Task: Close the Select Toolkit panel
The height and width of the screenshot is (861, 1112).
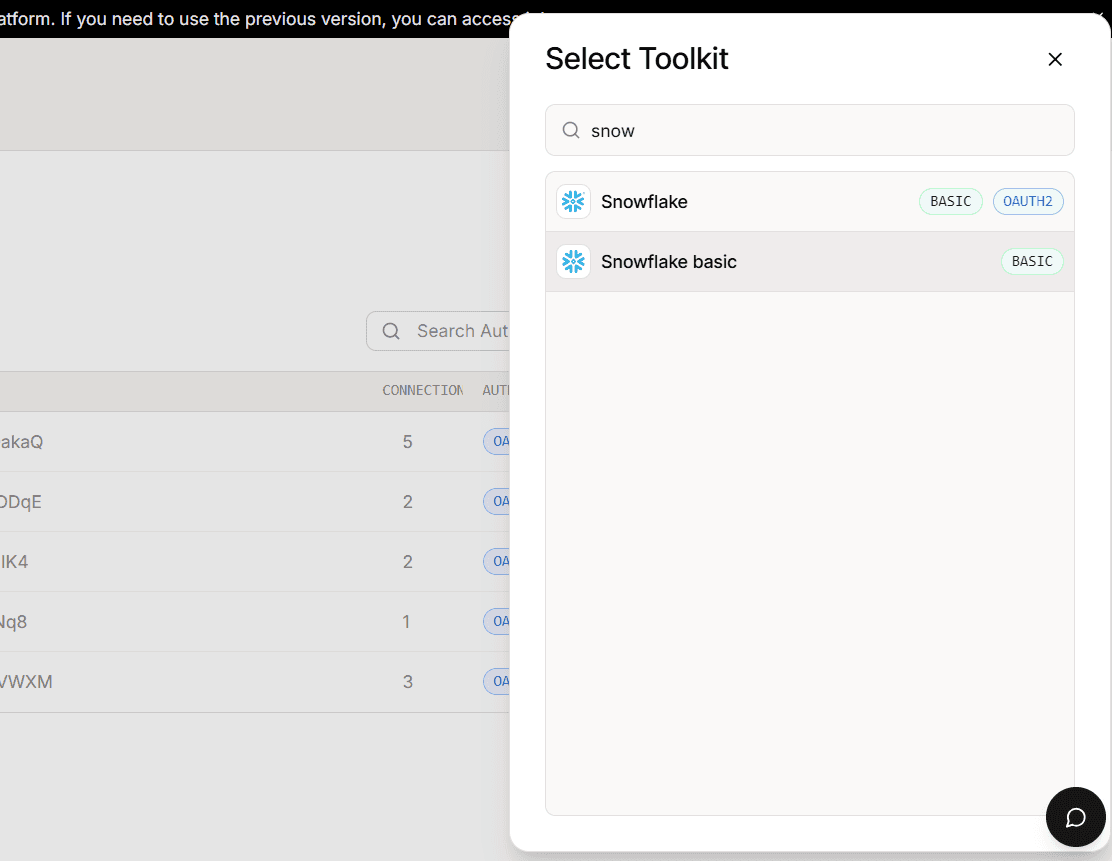Action: pos(1055,60)
